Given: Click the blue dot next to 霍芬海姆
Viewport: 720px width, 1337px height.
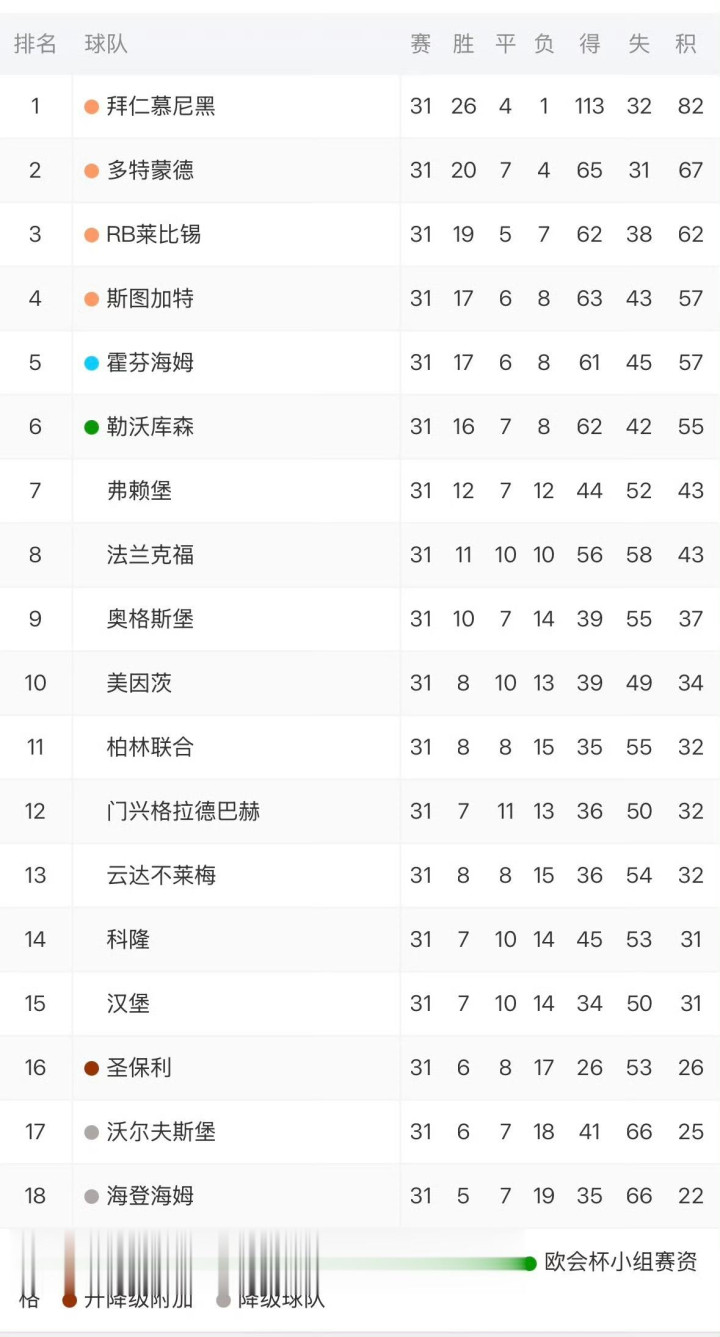Looking at the screenshot, I should (x=91, y=363).
